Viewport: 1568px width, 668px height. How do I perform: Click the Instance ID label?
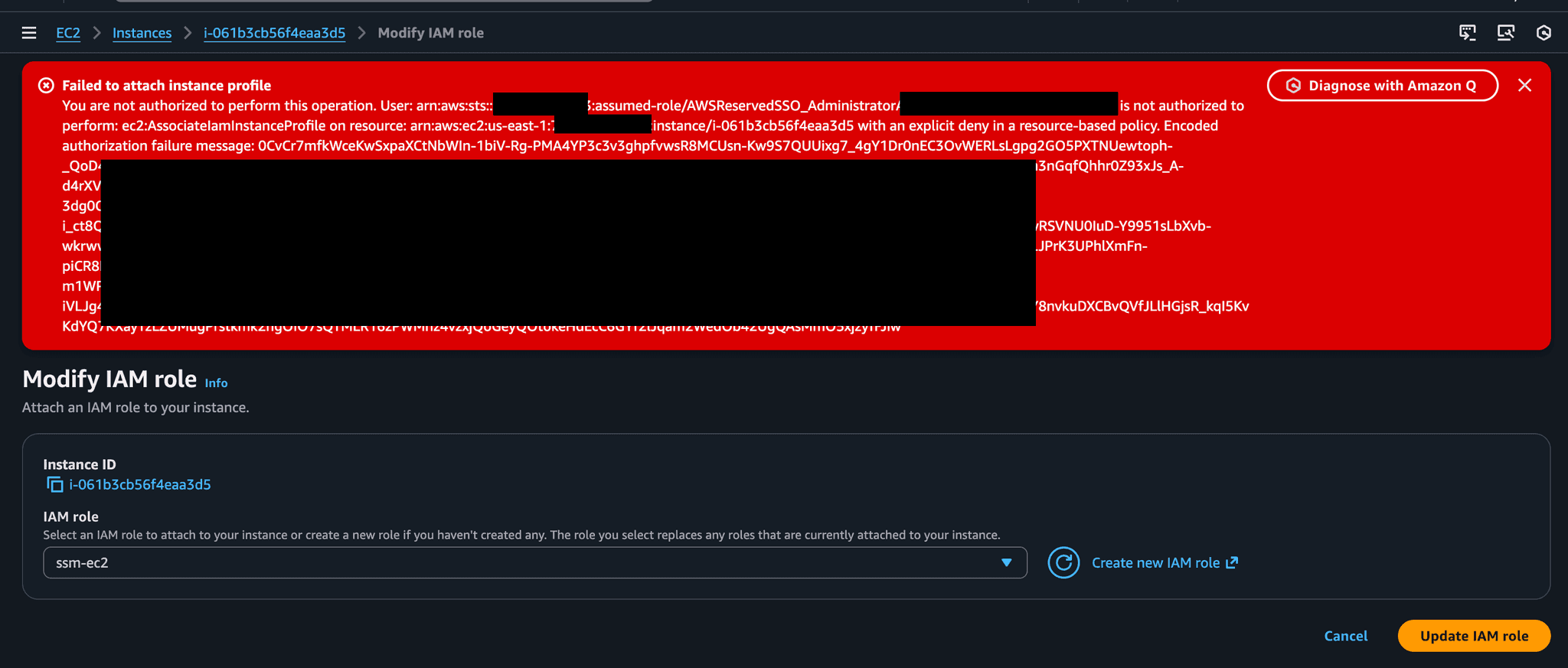click(x=80, y=464)
